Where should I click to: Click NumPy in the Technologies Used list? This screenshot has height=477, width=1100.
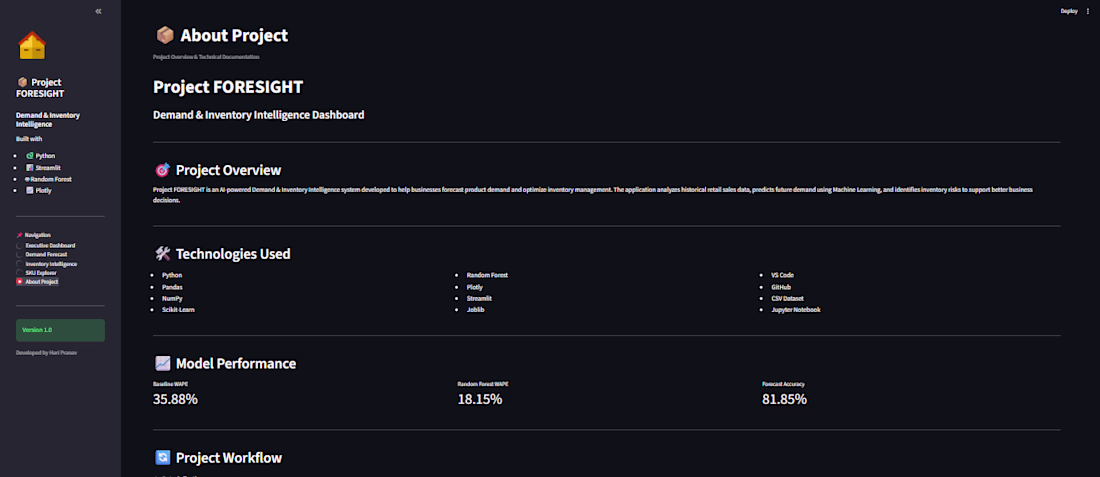click(173, 298)
